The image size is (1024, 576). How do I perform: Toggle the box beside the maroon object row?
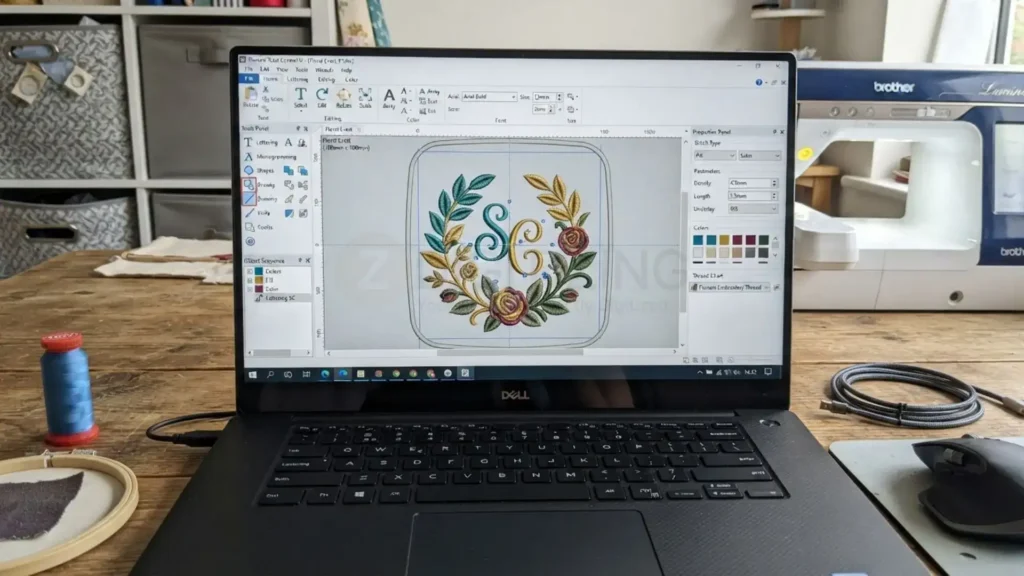click(x=250, y=289)
